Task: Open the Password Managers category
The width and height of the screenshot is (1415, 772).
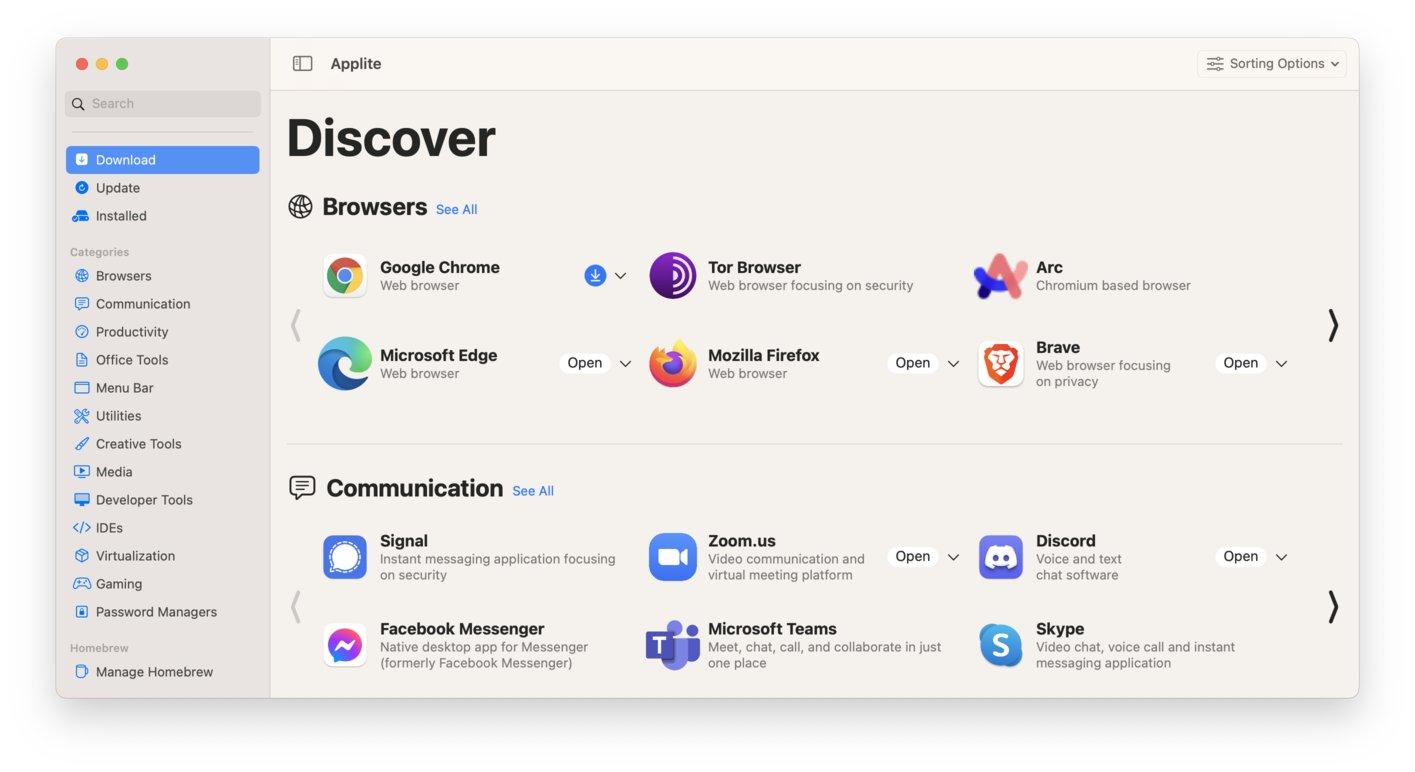Action: pos(163,612)
